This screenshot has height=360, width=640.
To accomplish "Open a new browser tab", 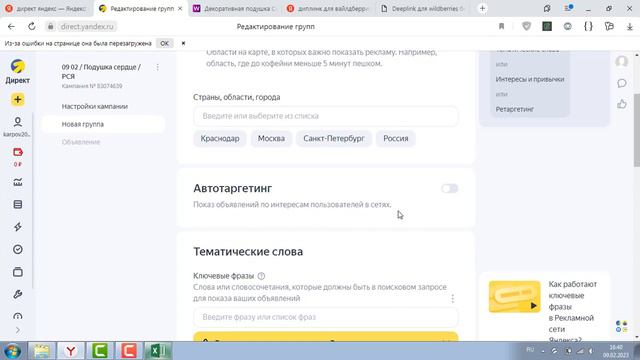I will coord(482,9).
